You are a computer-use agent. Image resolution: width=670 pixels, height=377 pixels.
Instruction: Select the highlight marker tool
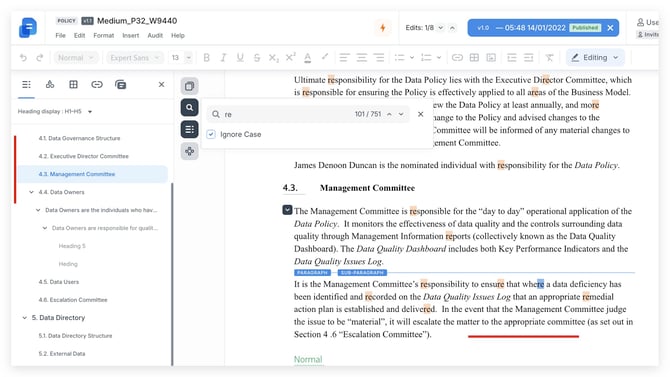pyautogui.click(x=325, y=57)
